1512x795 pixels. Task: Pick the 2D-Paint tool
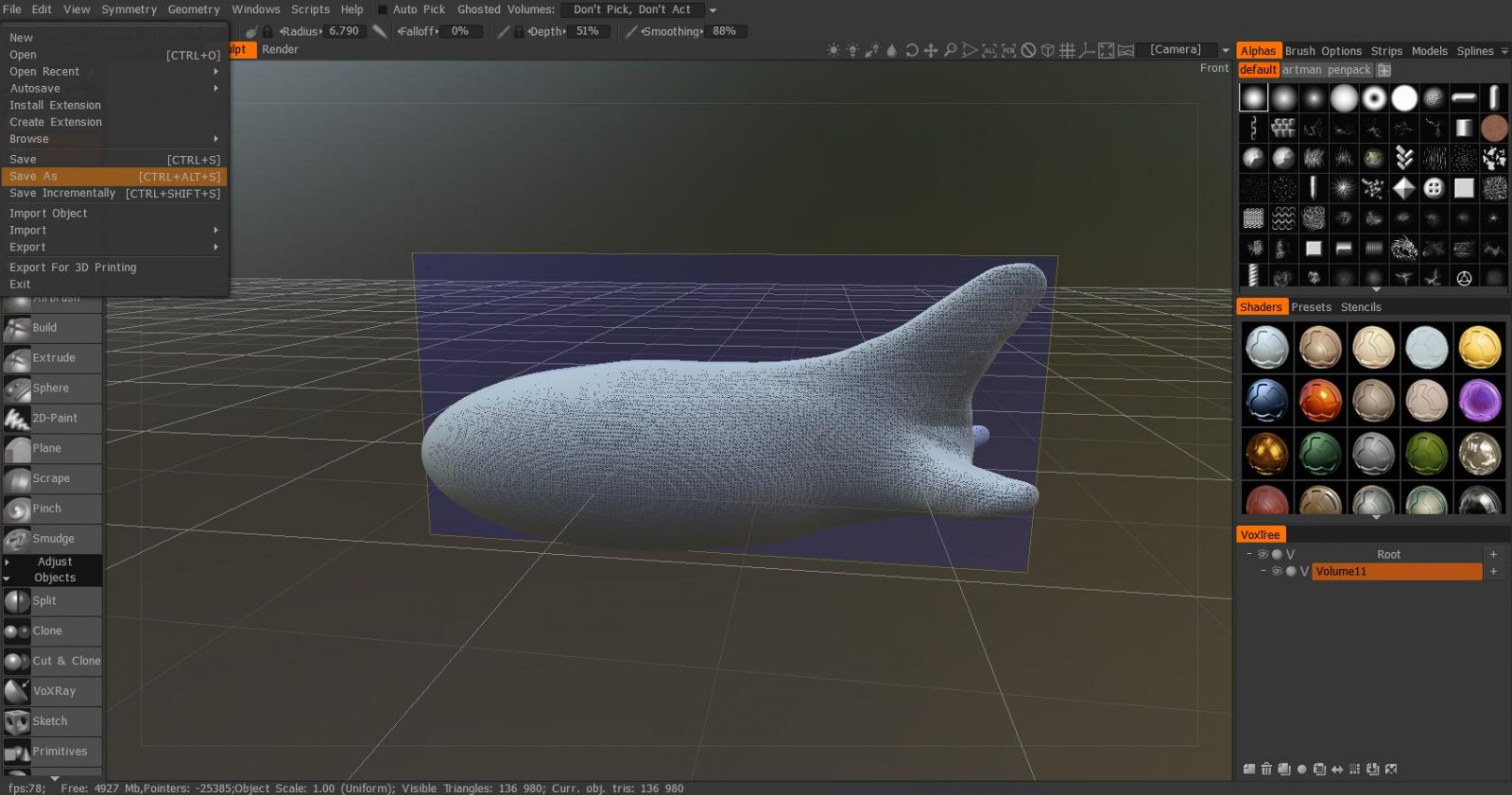point(52,419)
